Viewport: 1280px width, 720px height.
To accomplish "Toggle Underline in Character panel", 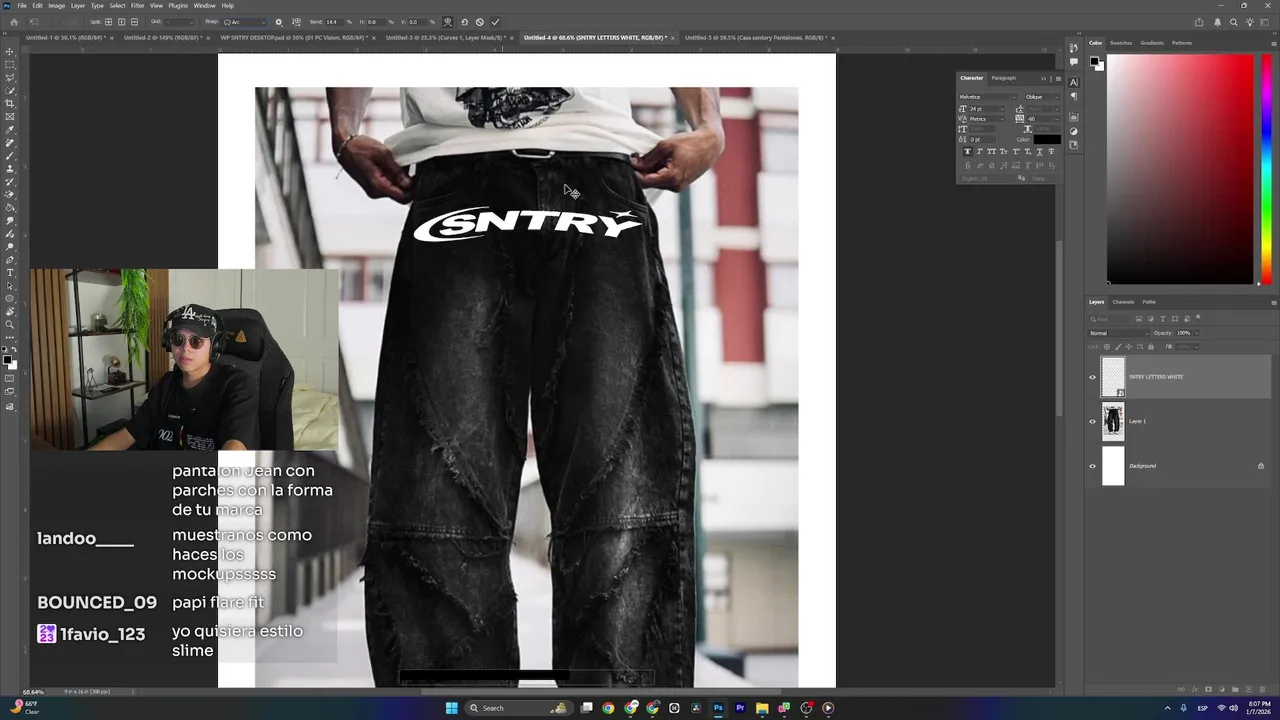I will click(1039, 151).
